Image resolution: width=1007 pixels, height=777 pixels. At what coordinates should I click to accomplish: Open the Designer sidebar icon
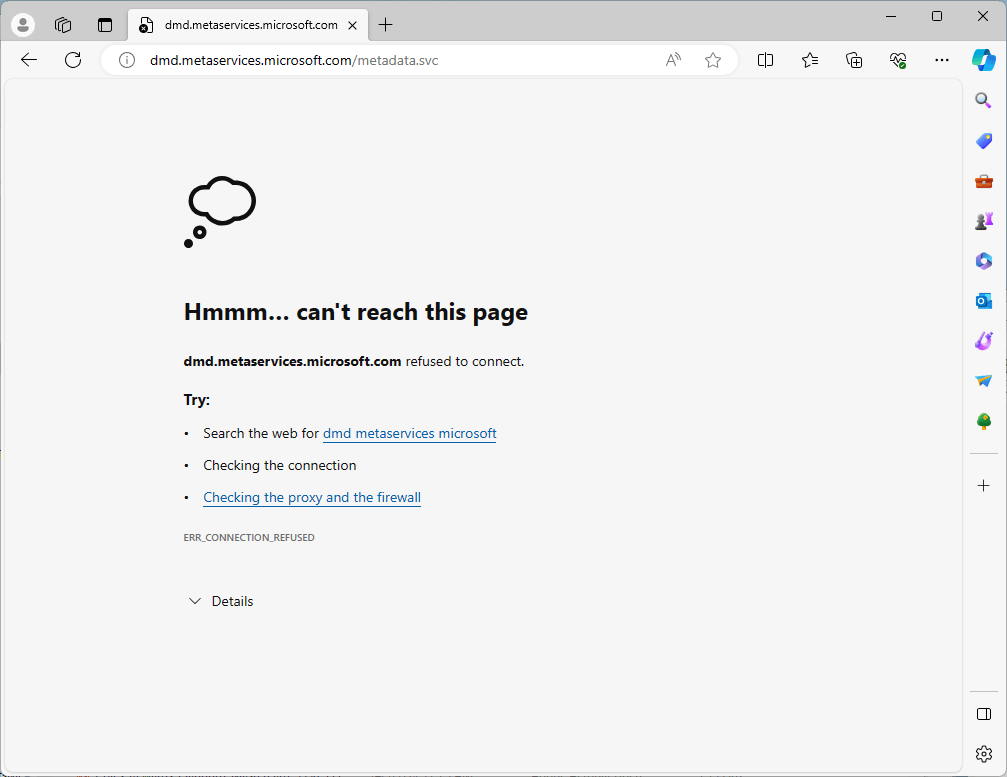coord(983,341)
